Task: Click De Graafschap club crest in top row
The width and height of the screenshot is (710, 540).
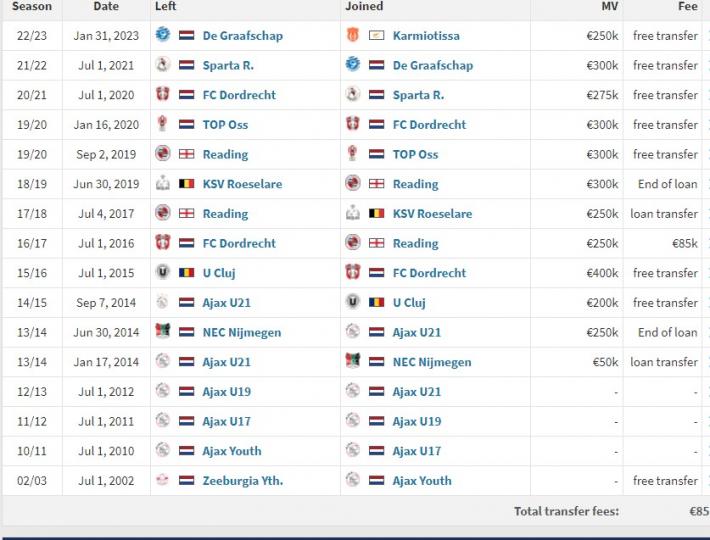Action: (x=163, y=35)
